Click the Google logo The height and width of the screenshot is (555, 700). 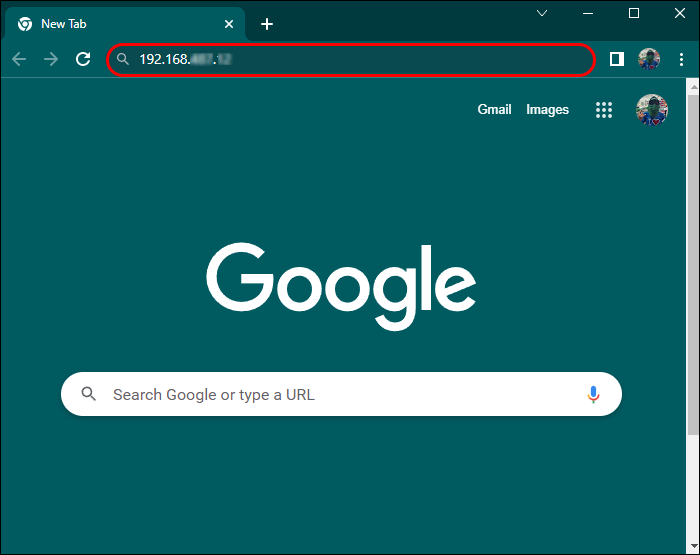coord(341,286)
